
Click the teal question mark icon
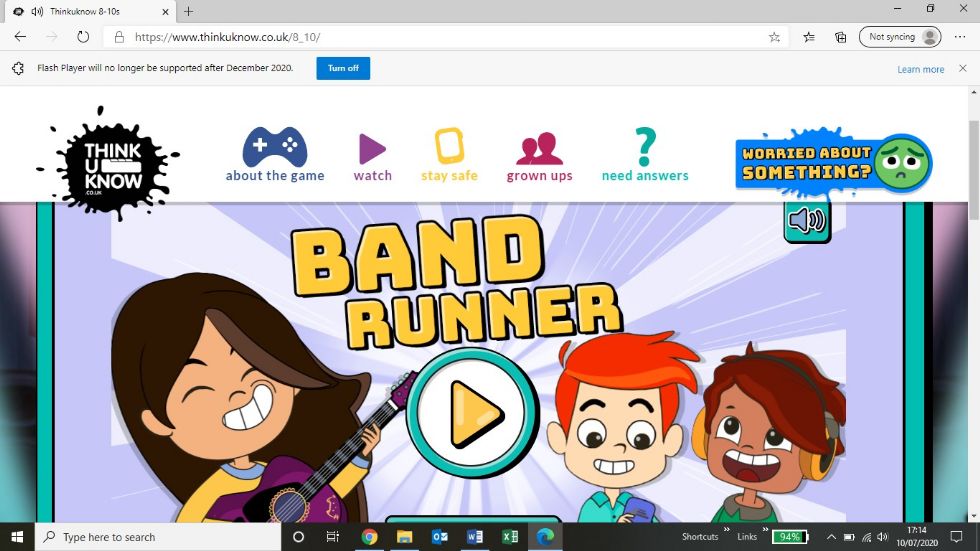tap(646, 147)
